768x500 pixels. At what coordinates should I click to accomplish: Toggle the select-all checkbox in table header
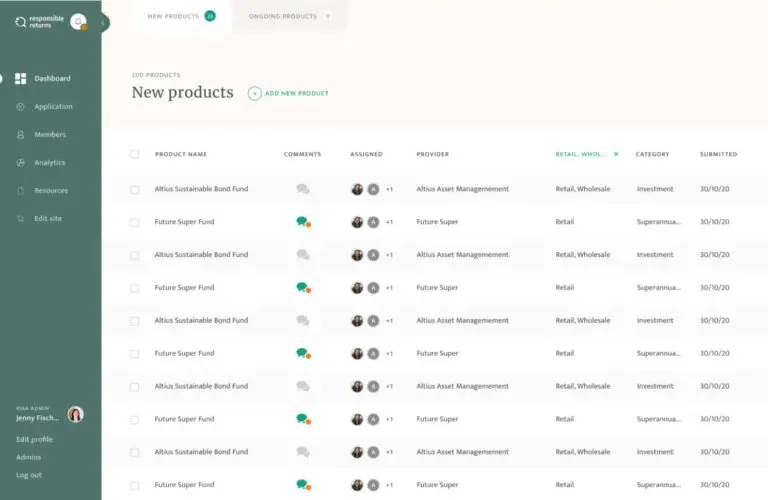pyautogui.click(x=135, y=154)
